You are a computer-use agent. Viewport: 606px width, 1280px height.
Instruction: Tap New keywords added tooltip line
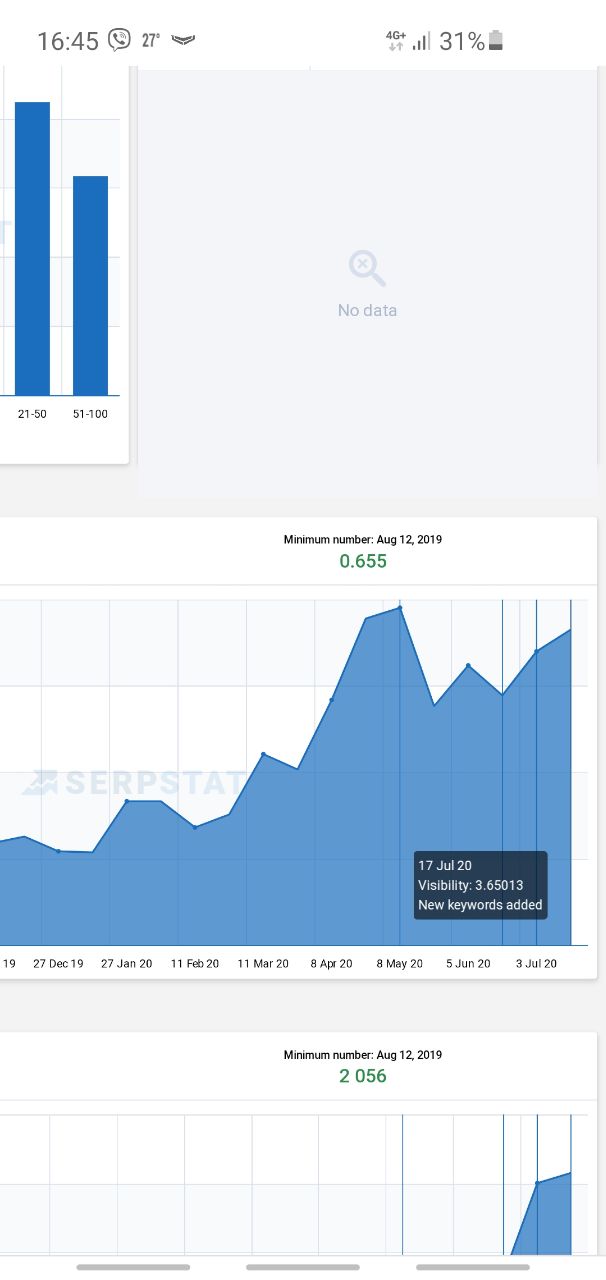[480, 905]
